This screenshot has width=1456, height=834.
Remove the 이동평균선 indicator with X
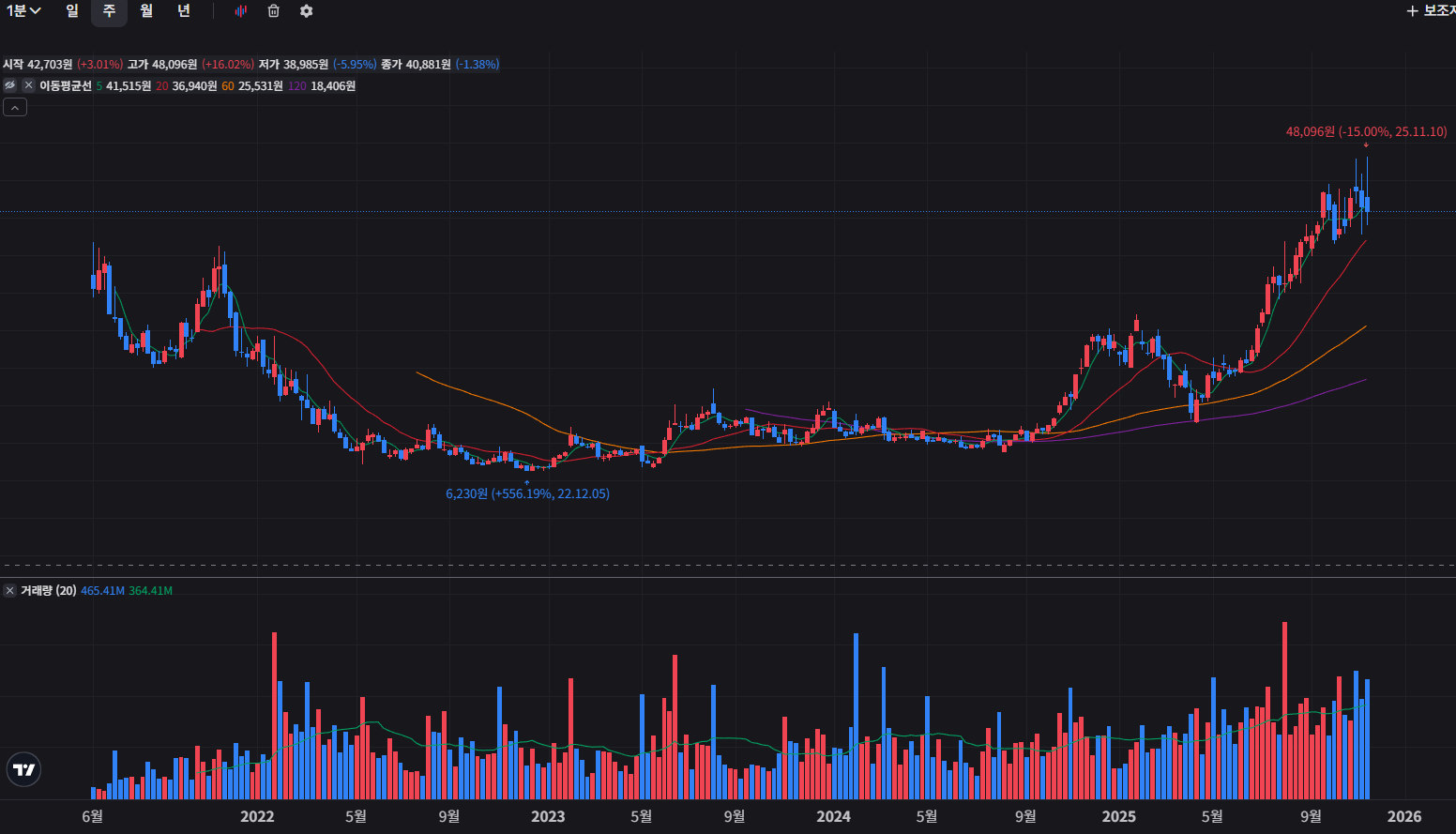point(28,85)
